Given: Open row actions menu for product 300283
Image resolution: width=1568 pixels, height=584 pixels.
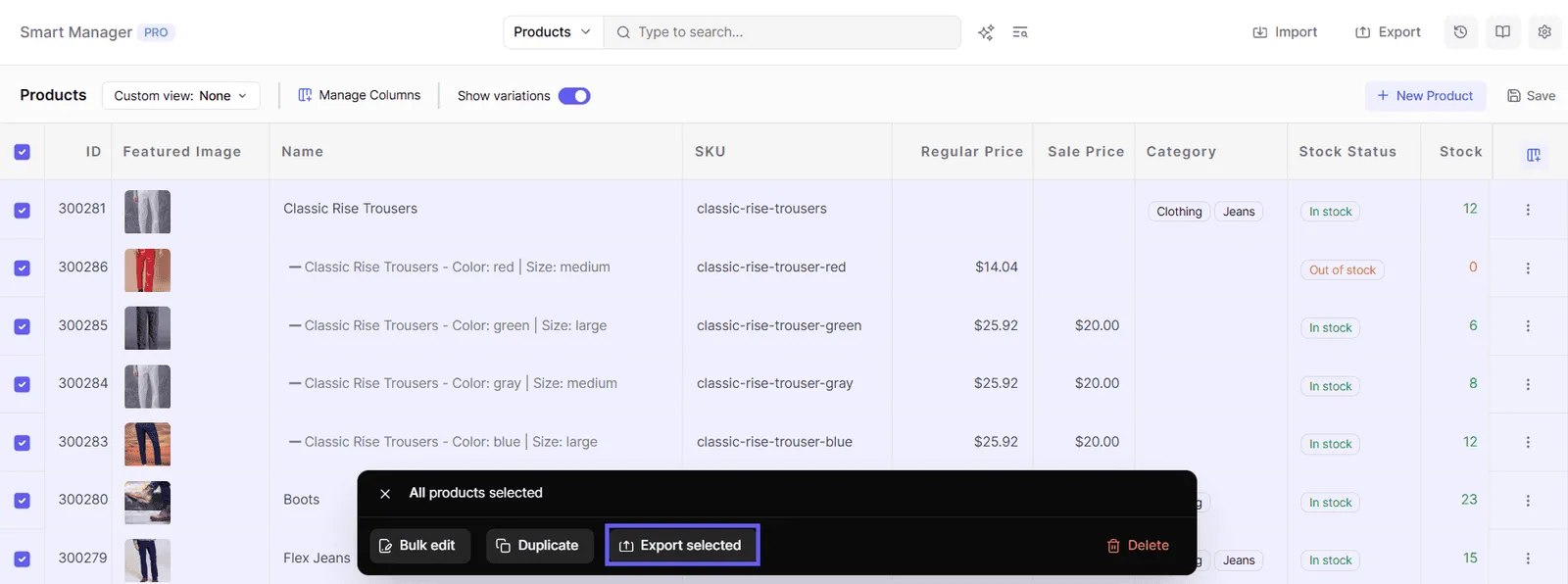Looking at the screenshot, I should tap(1528, 442).
